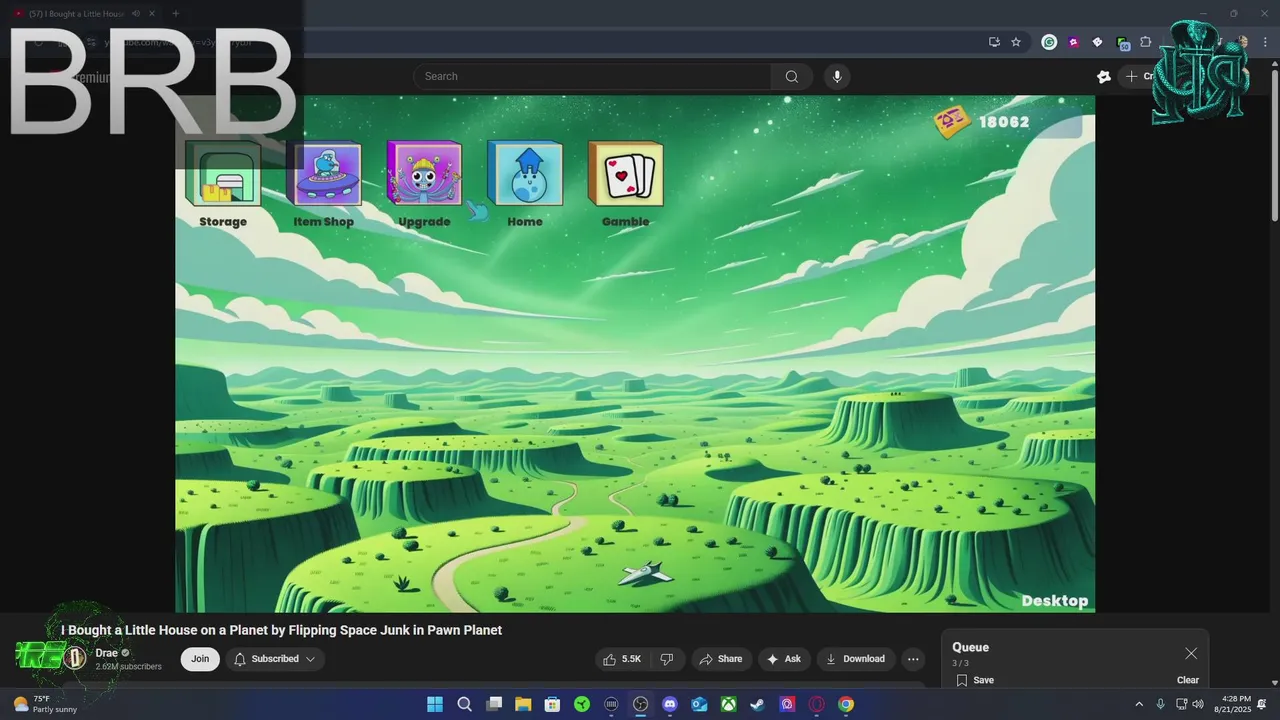Click the magnifier search button
The image size is (1280, 720).
click(x=792, y=76)
